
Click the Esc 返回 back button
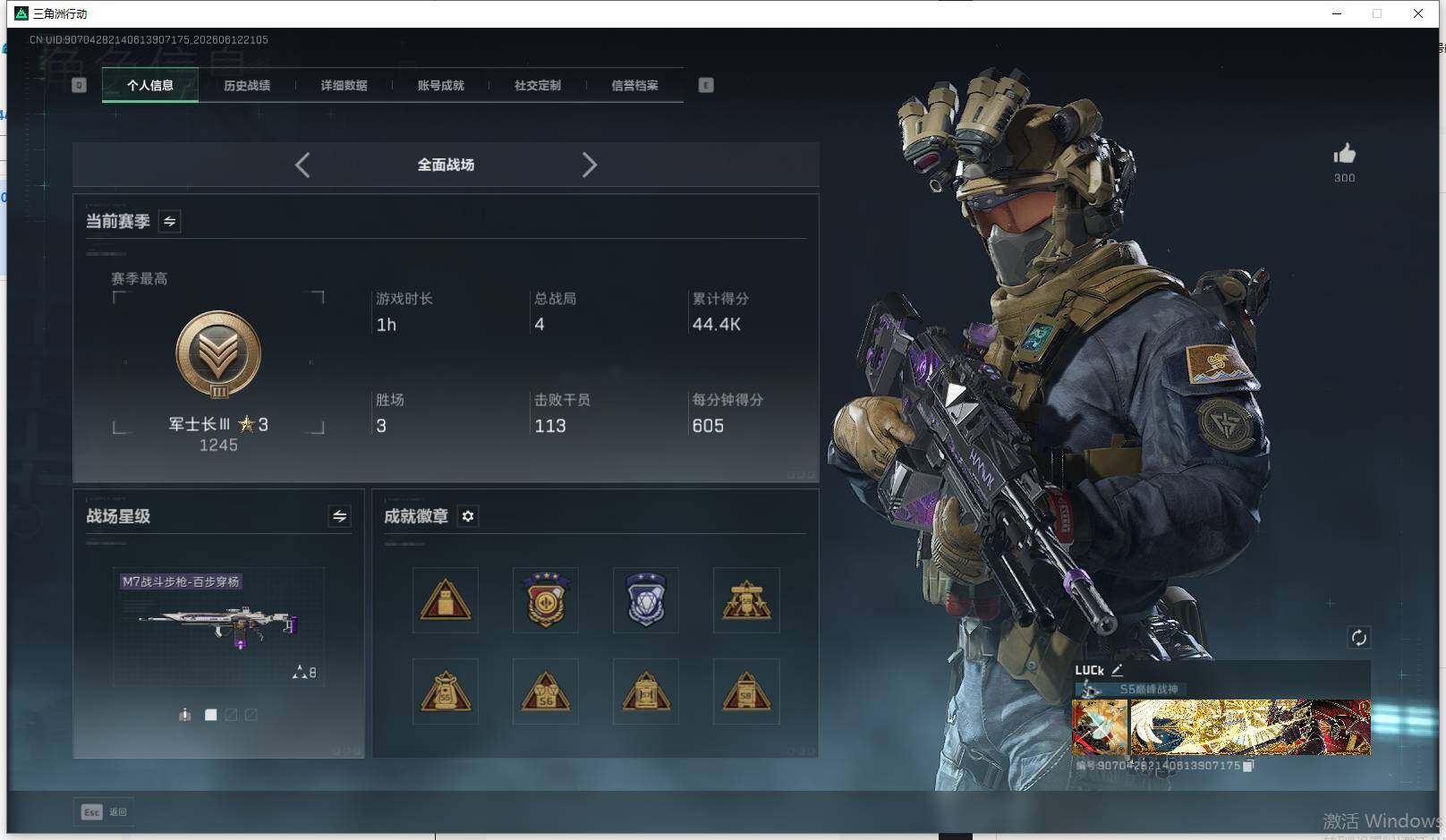point(105,811)
